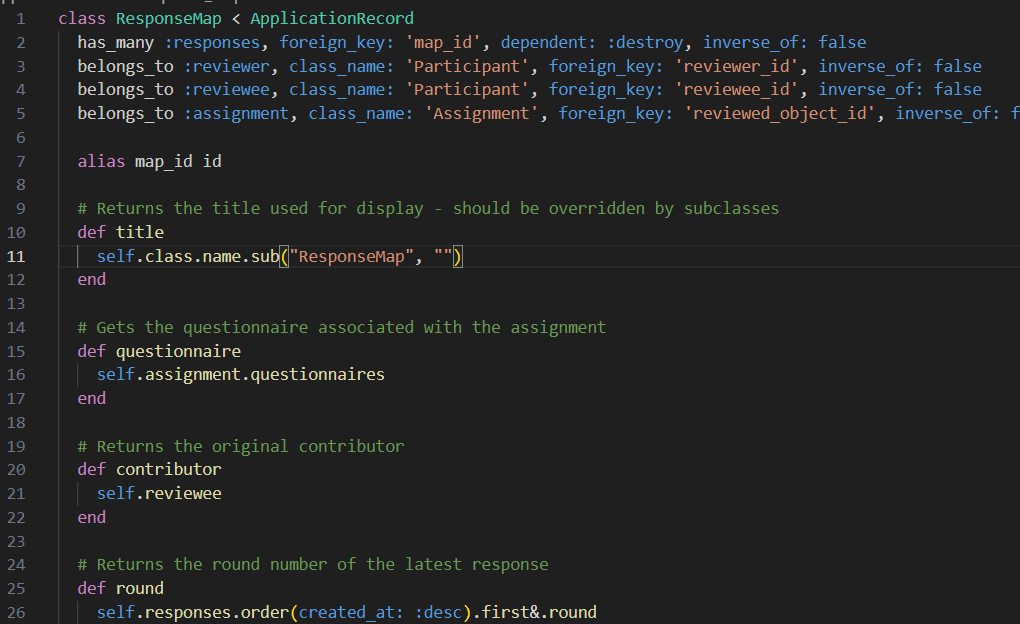Image resolution: width=1020 pixels, height=624 pixels.
Task: Click self.reviewee on line 21
Action: pyautogui.click(x=159, y=494)
